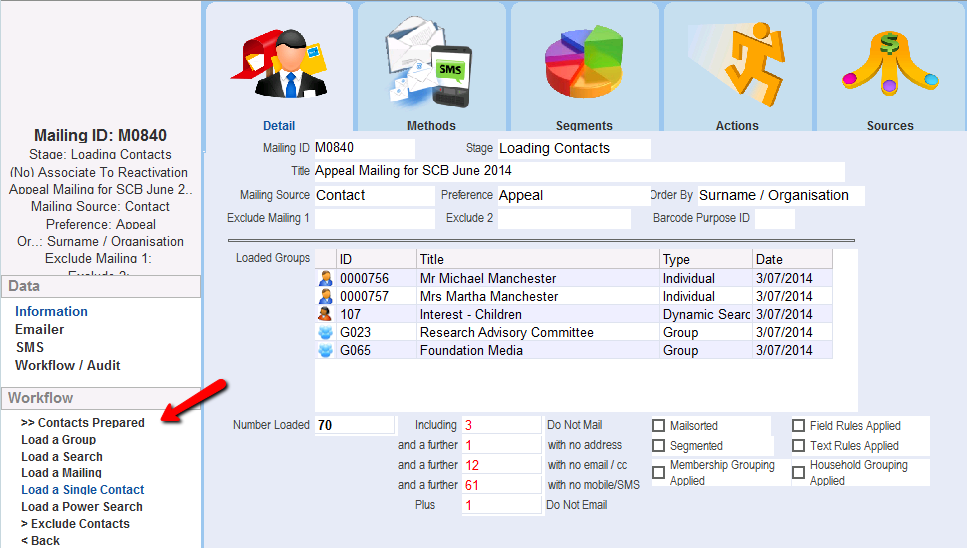Click the Do Not Mail count 3

click(x=501, y=425)
